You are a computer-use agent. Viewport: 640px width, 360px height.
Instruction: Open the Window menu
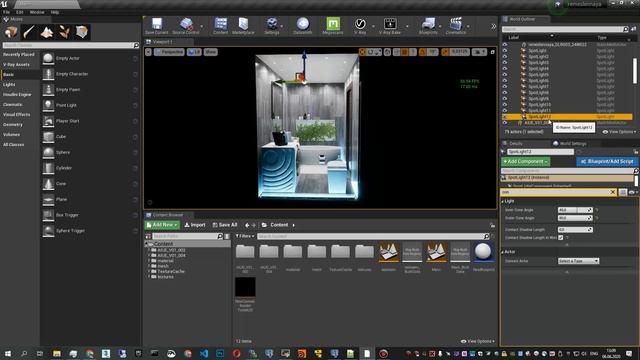pyautogui.click(x=37, y=12)
